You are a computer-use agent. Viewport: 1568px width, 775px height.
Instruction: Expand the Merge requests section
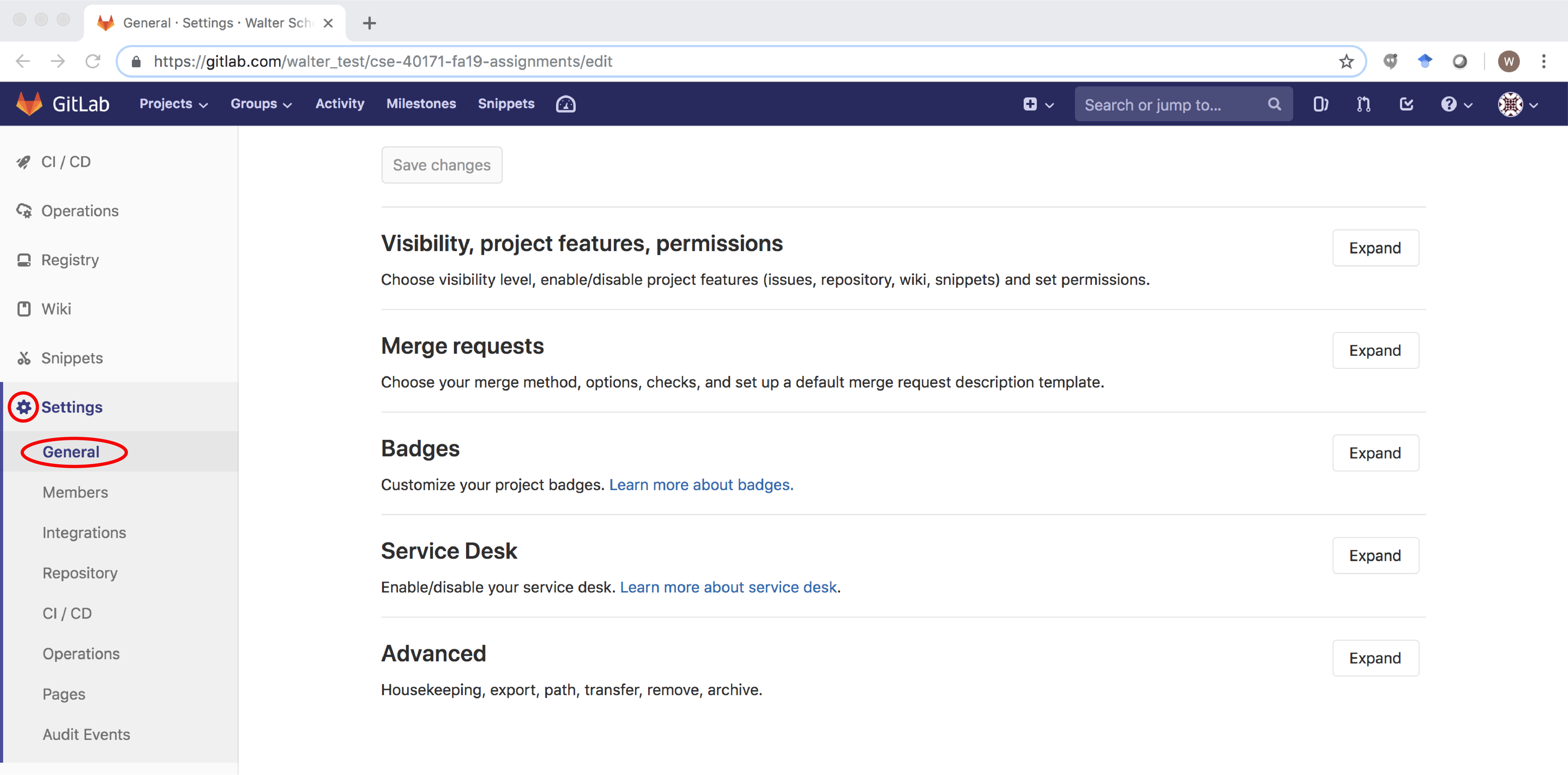click(x=1375, y=351)
